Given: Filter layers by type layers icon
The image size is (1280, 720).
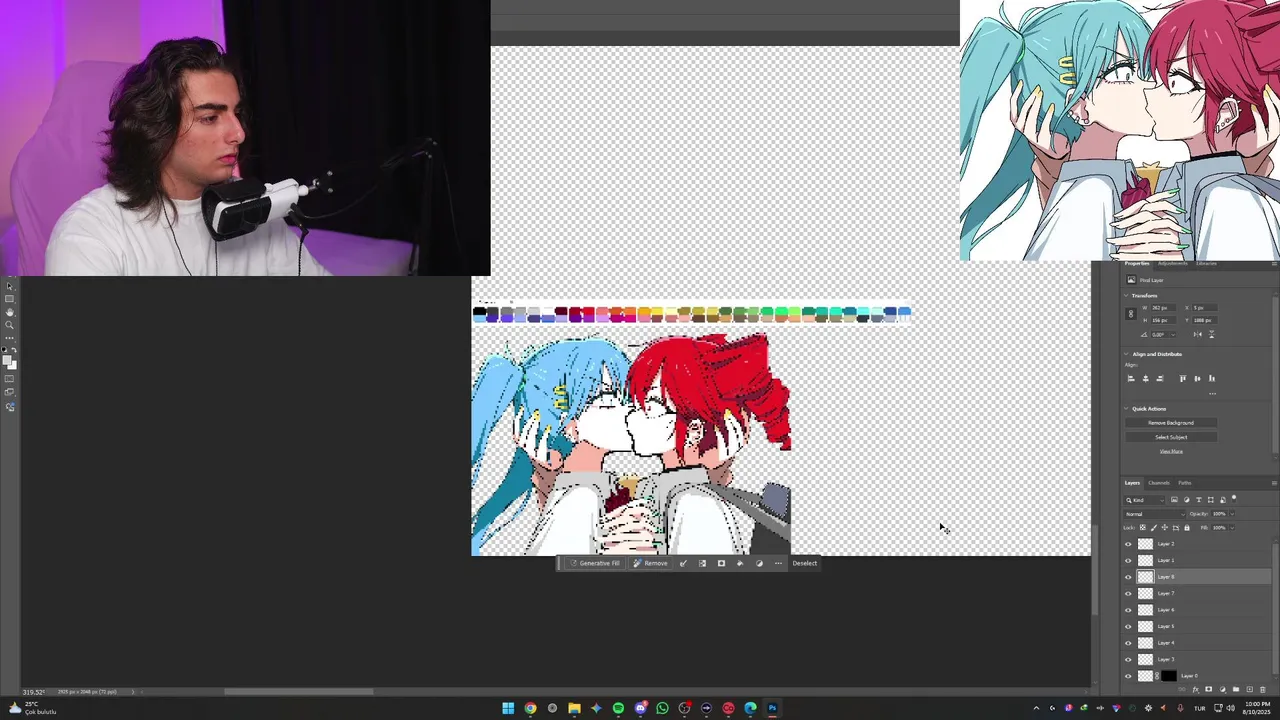Looking at the screenshot, I should [1199, 500].
